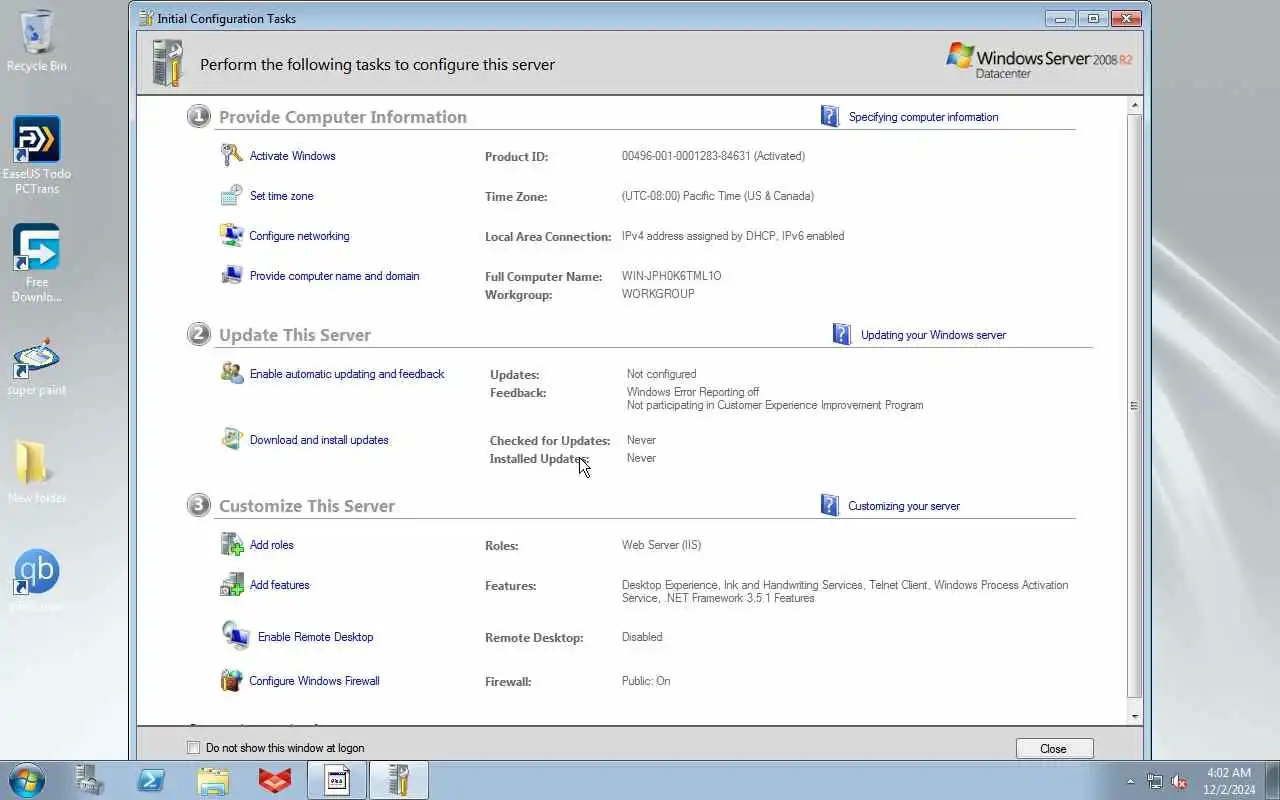Screen dimensions: 1280x800
Task: Click Enable automatic updating and feedback link
Action: (x=347, y=374)
